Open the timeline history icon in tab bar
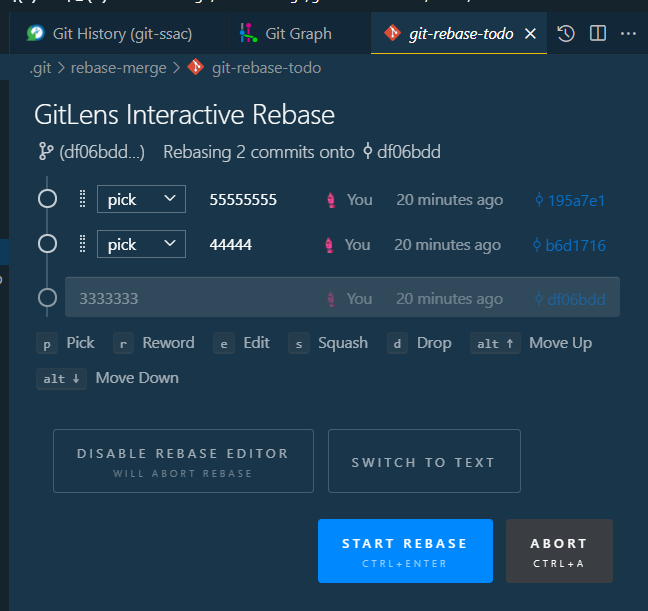648x611 pixels. pyautogui.click(x=566, y=33)
